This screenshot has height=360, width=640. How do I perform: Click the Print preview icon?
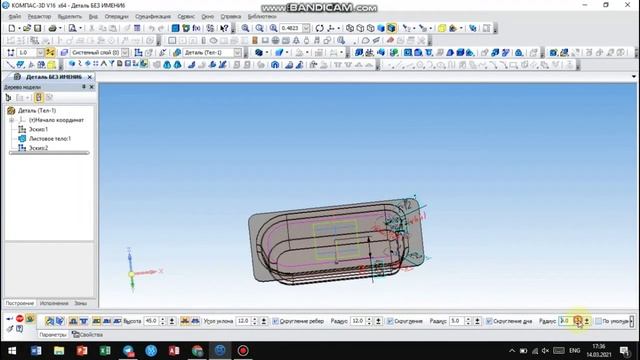pos(72,28)
